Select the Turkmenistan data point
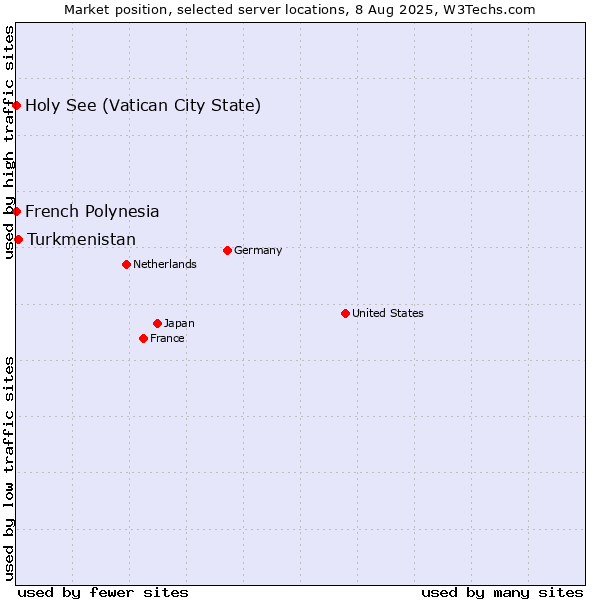The image size is (600, 600). pos(18,240)
